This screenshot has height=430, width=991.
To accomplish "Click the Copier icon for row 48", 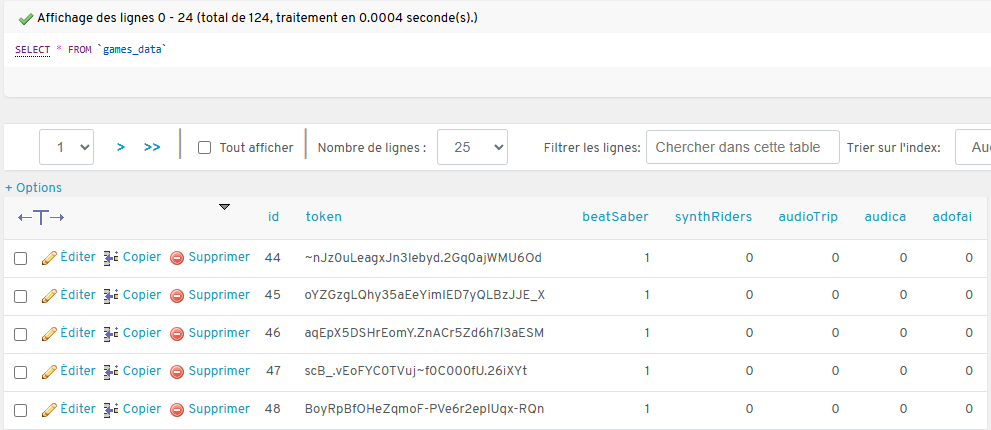I will coord(111,410).
